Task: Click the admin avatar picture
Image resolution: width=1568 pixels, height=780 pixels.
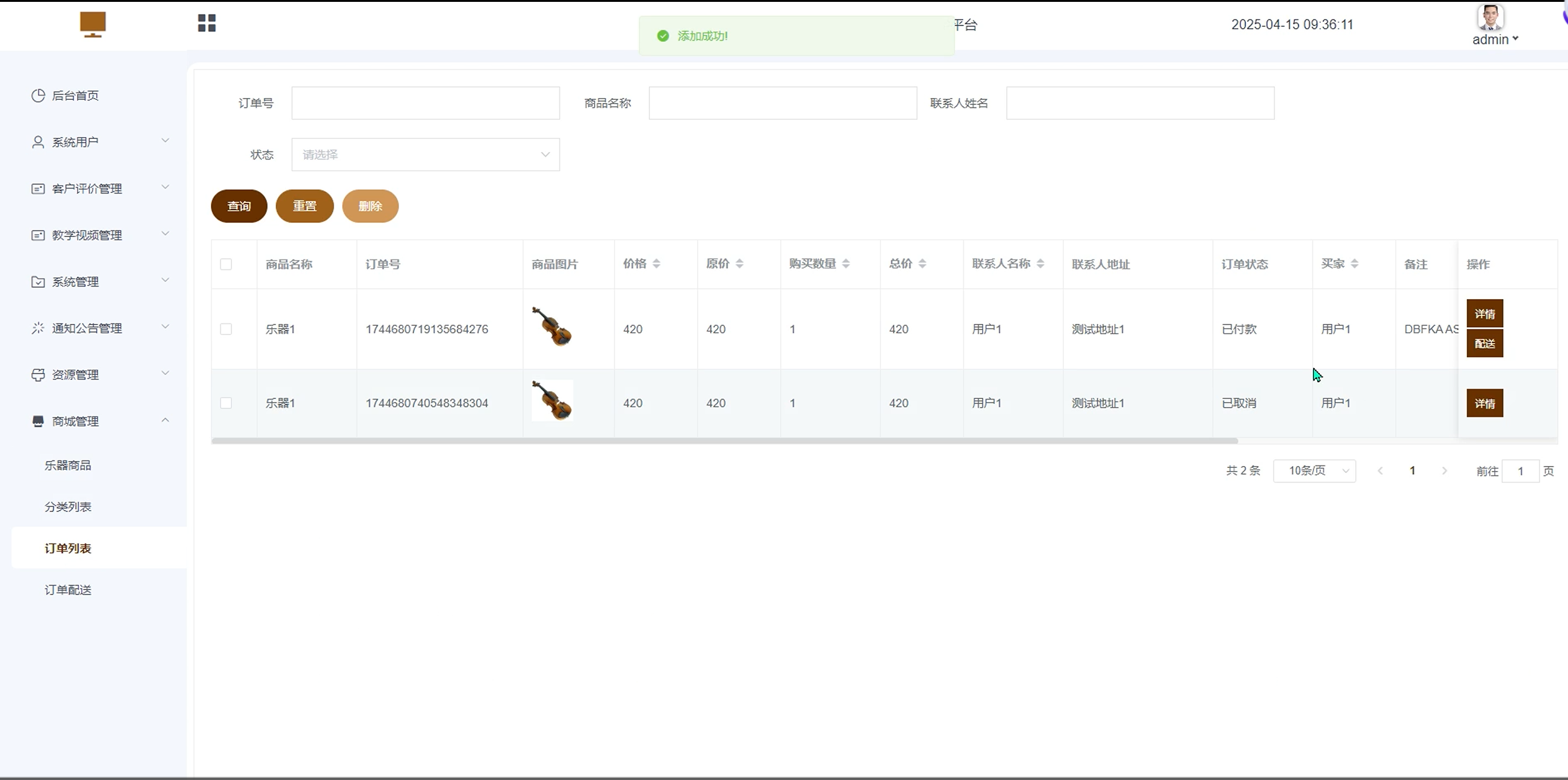Action: tap(1490, 17)
